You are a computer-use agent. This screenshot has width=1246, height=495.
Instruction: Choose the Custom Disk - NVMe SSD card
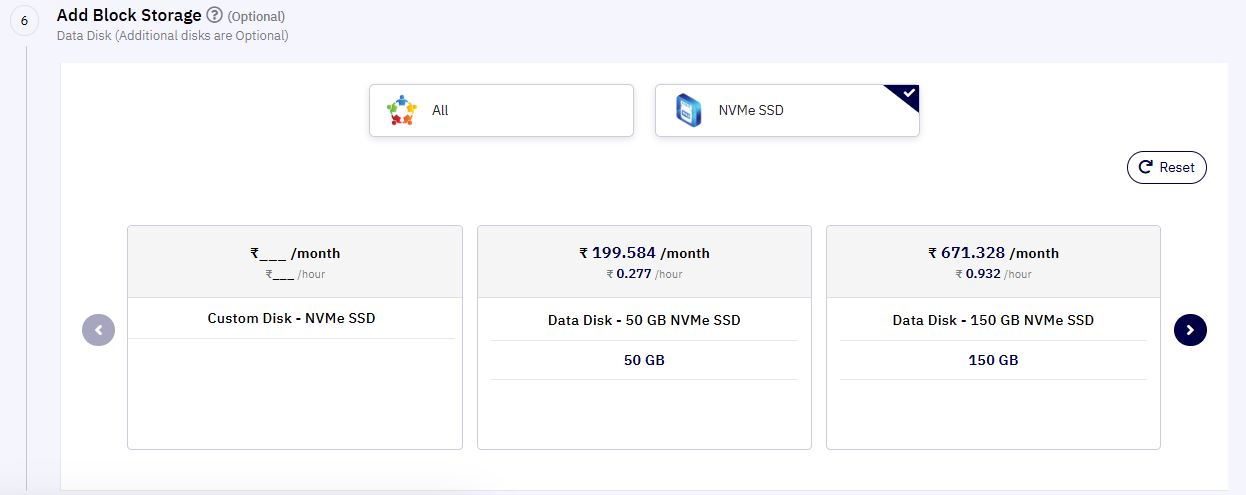(x=295, y=337)
